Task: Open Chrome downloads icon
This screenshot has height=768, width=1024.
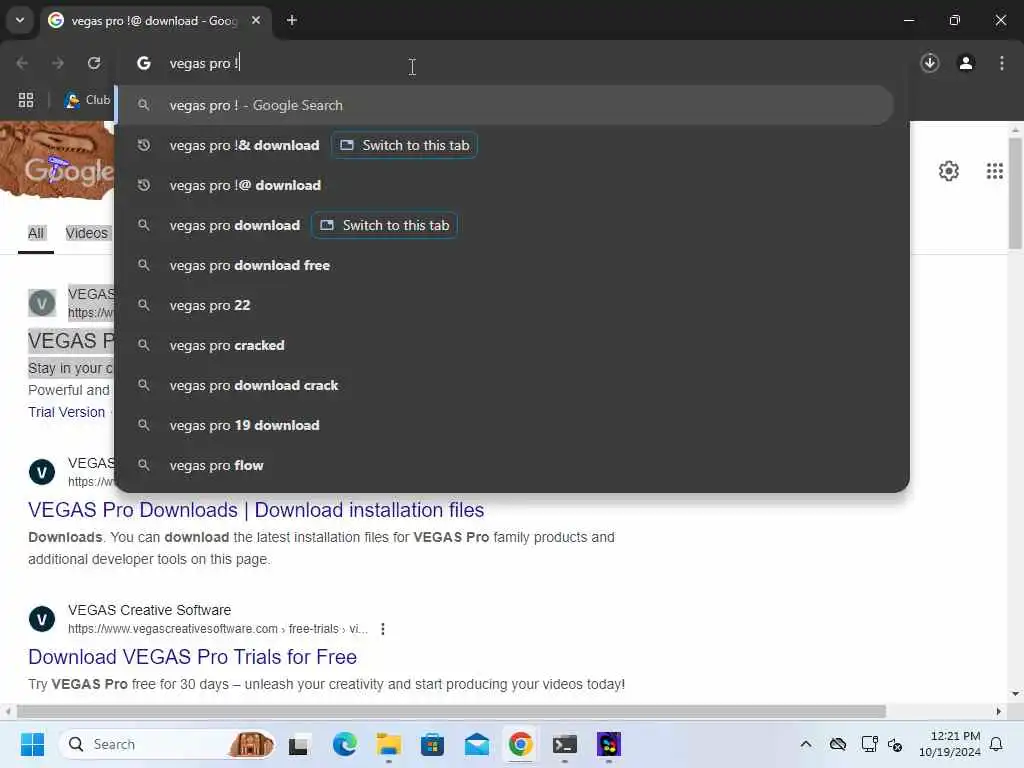Action: tap(930, 63)
